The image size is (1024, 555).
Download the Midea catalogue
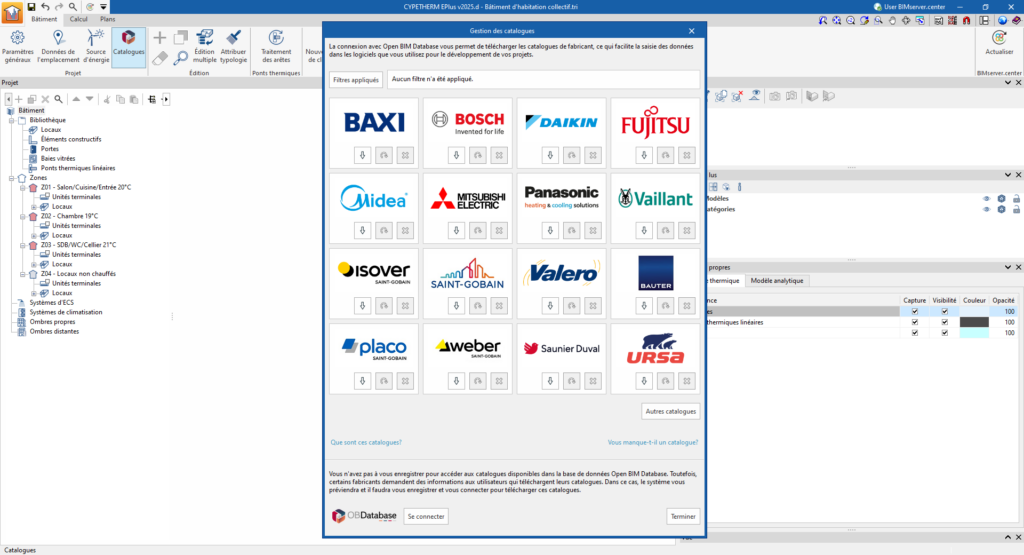(362, 230)
